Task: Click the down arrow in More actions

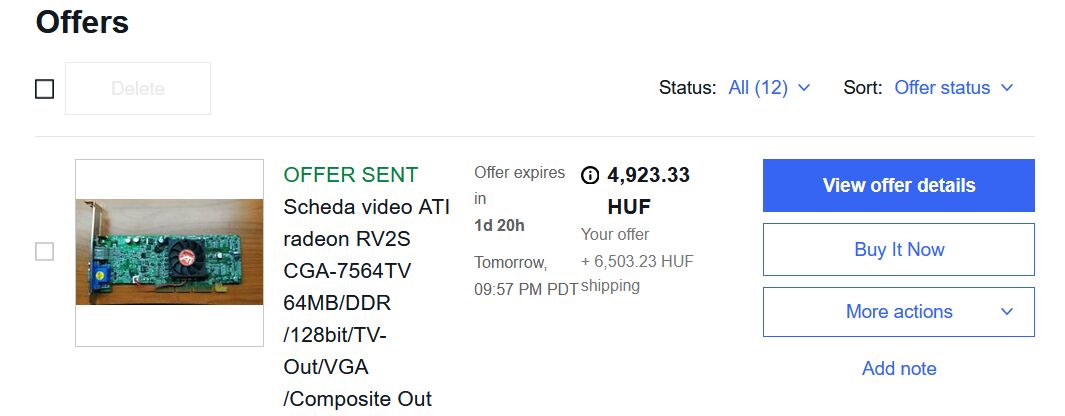Action: pos(1007,312)
